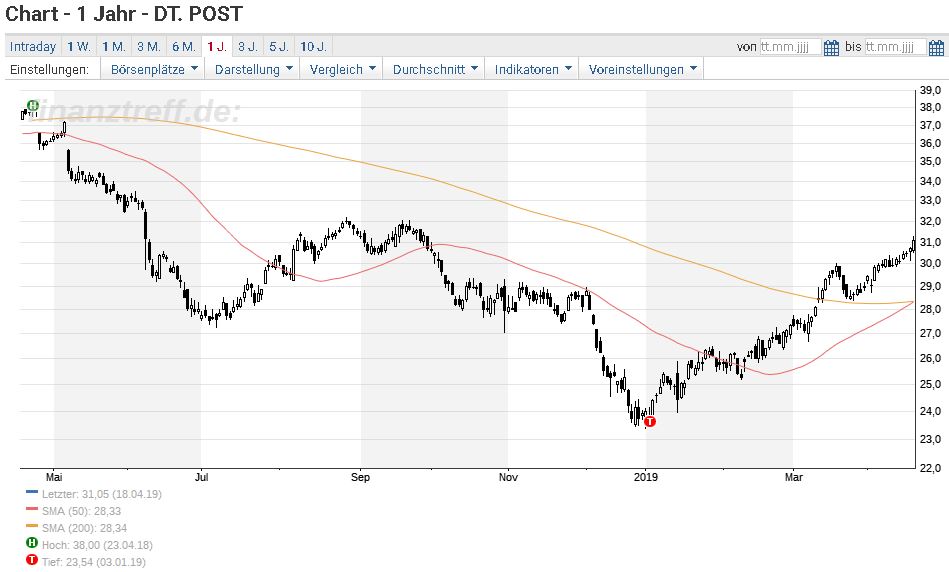Click the red T low marker
This screenshot has height=572, width=949.
[x=650, y=421]
